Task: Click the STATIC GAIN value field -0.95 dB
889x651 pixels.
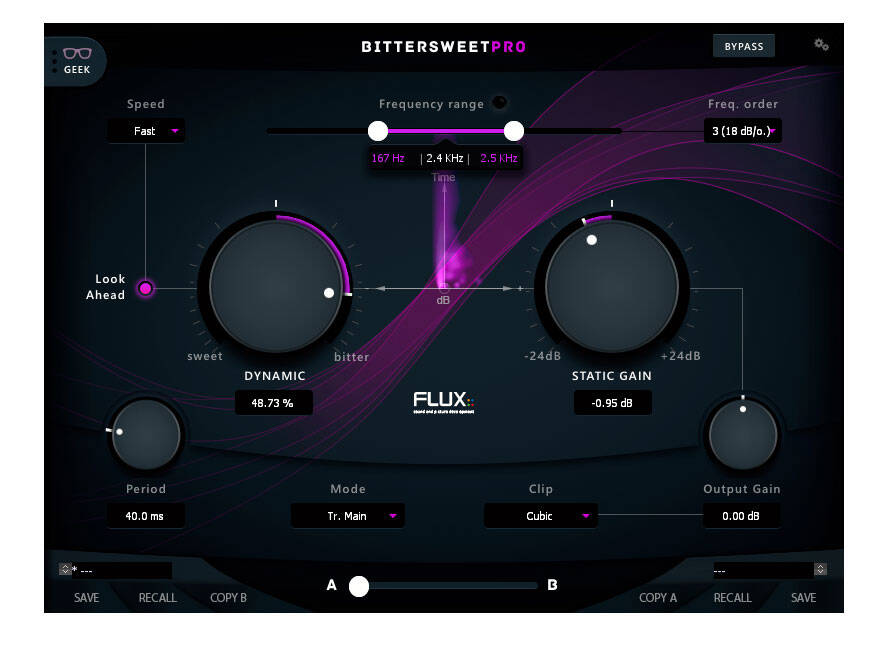Action: (x=612, y=403)
